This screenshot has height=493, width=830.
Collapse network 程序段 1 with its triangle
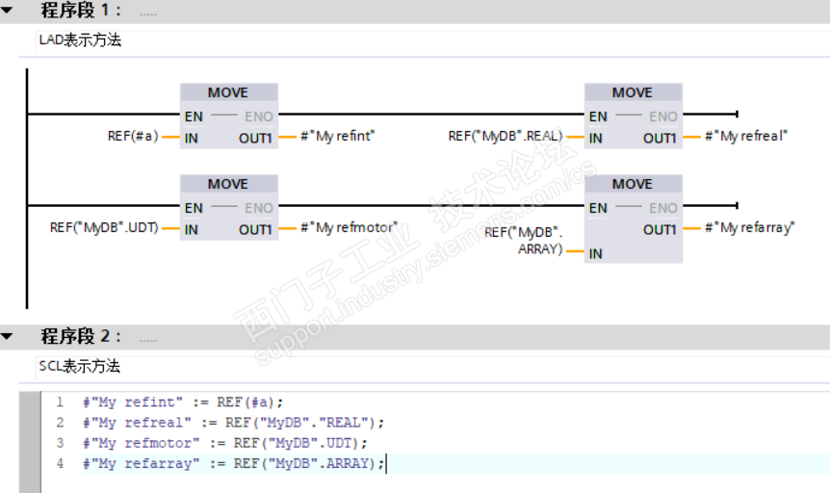tap(7, 10)
